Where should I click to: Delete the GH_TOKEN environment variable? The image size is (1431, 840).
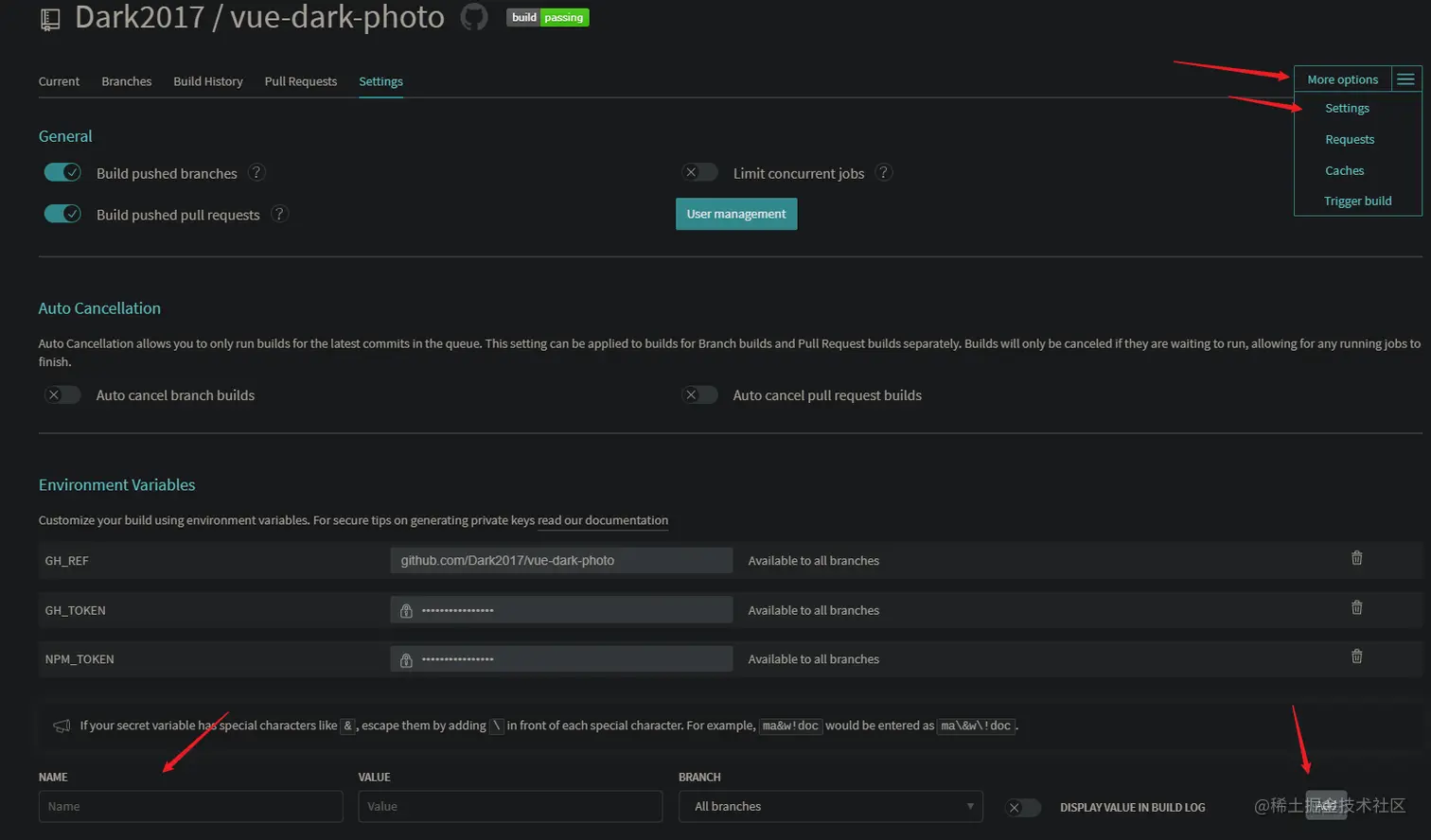pos(1356,607)
